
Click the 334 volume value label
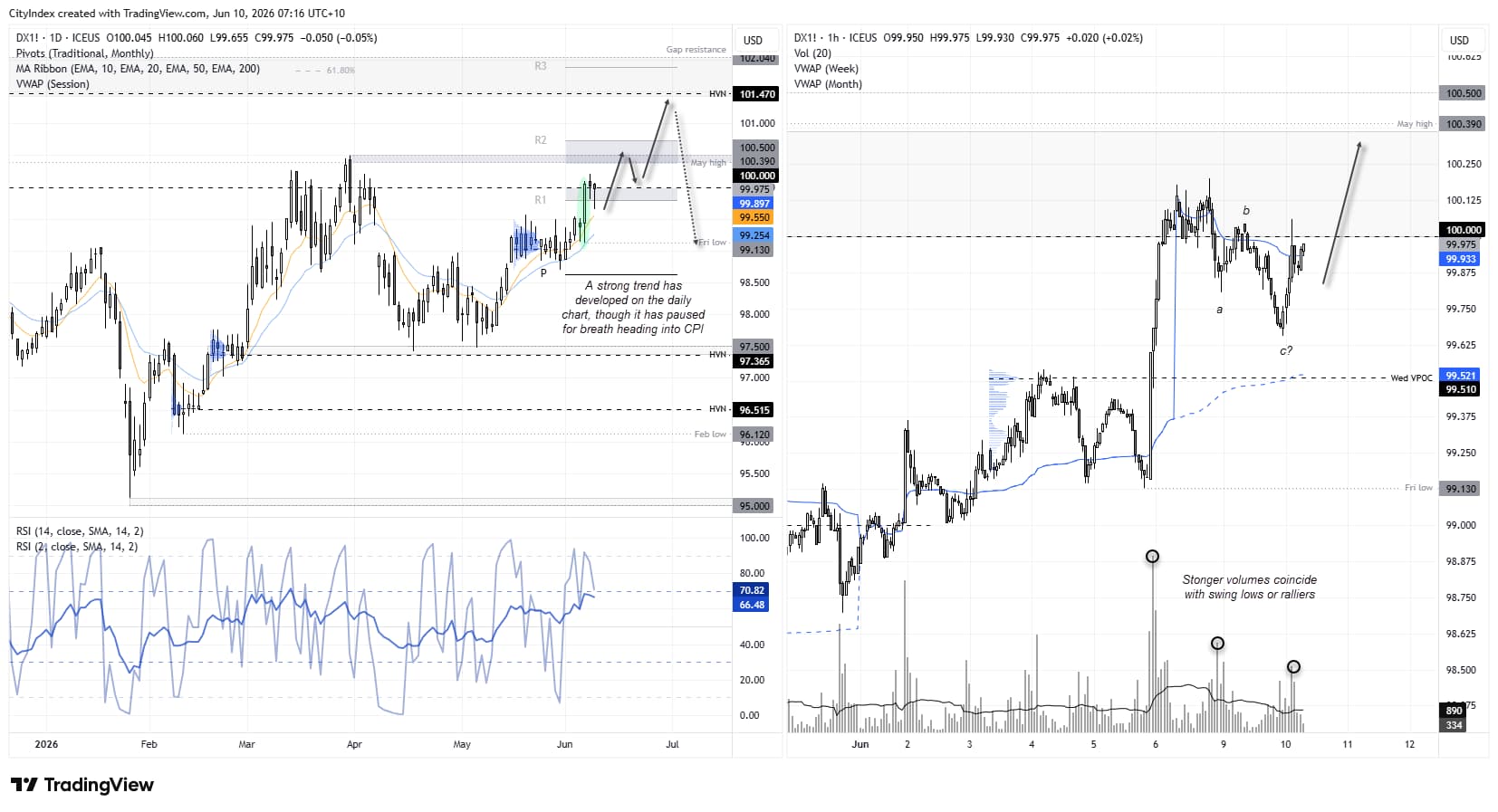1454,725
